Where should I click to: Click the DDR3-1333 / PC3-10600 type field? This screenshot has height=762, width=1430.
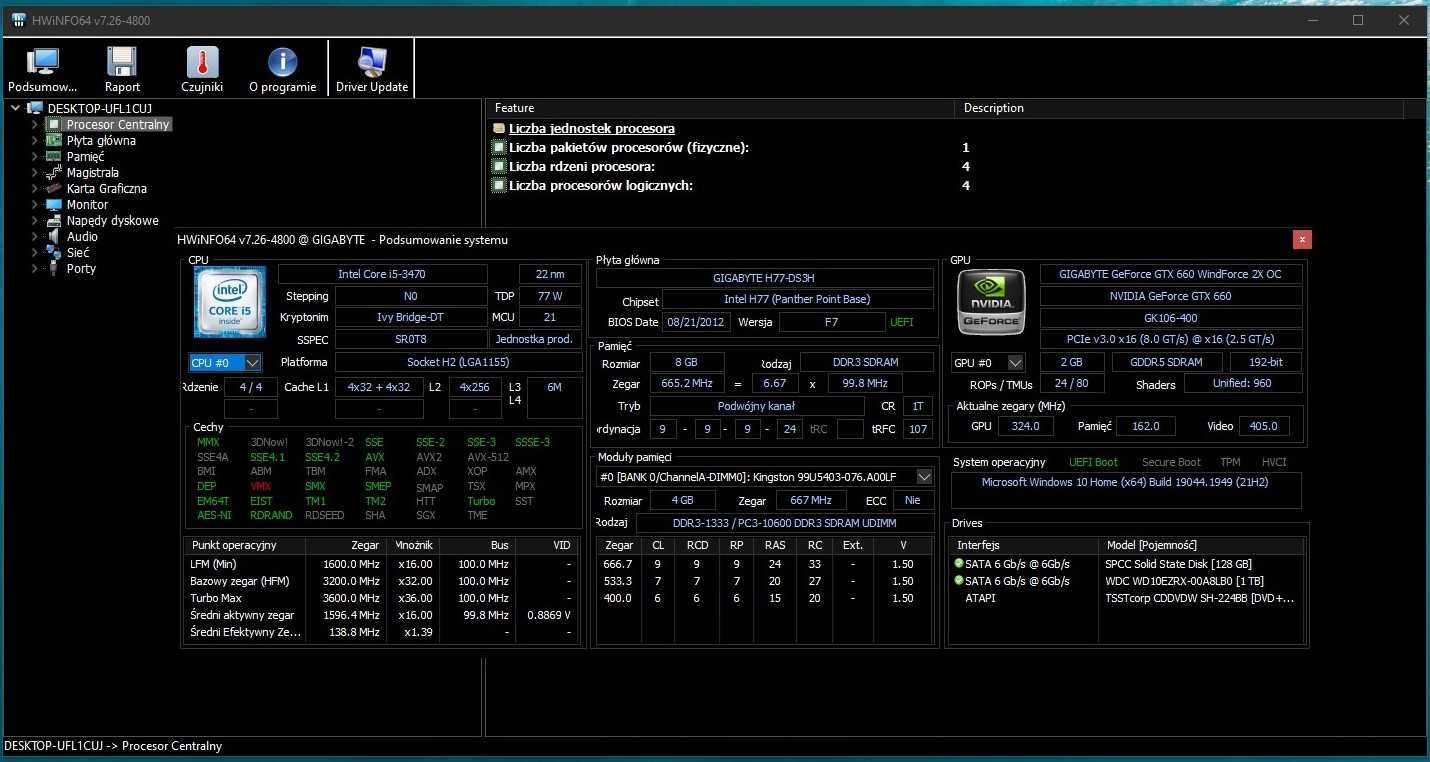(x=785, y=523)
